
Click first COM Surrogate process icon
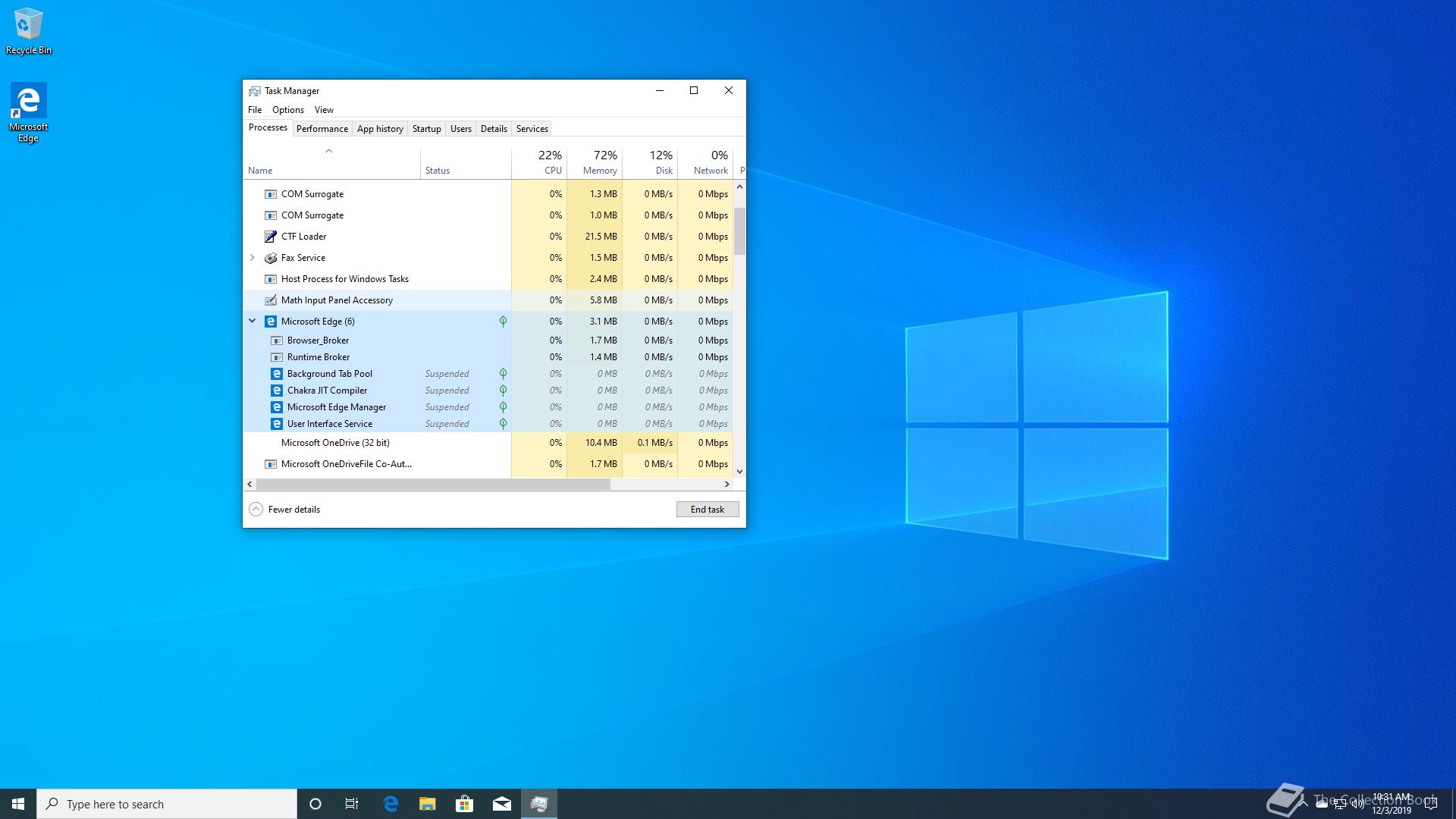coord(271,194)
